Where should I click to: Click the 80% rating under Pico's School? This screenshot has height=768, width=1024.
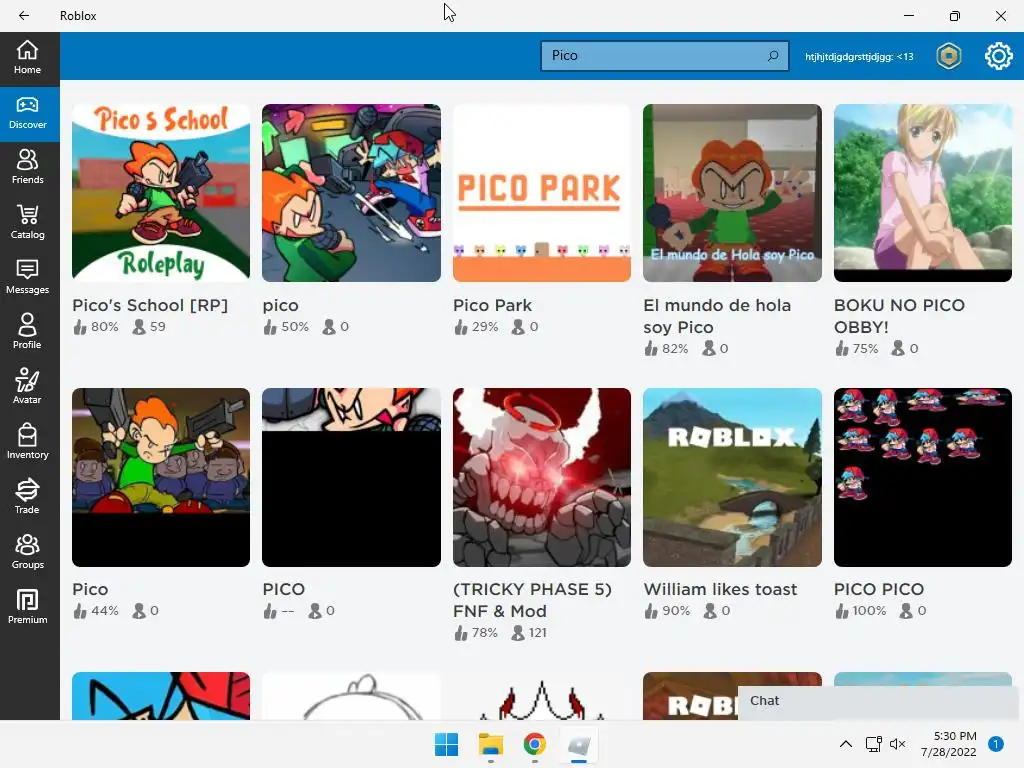[104, 327]
